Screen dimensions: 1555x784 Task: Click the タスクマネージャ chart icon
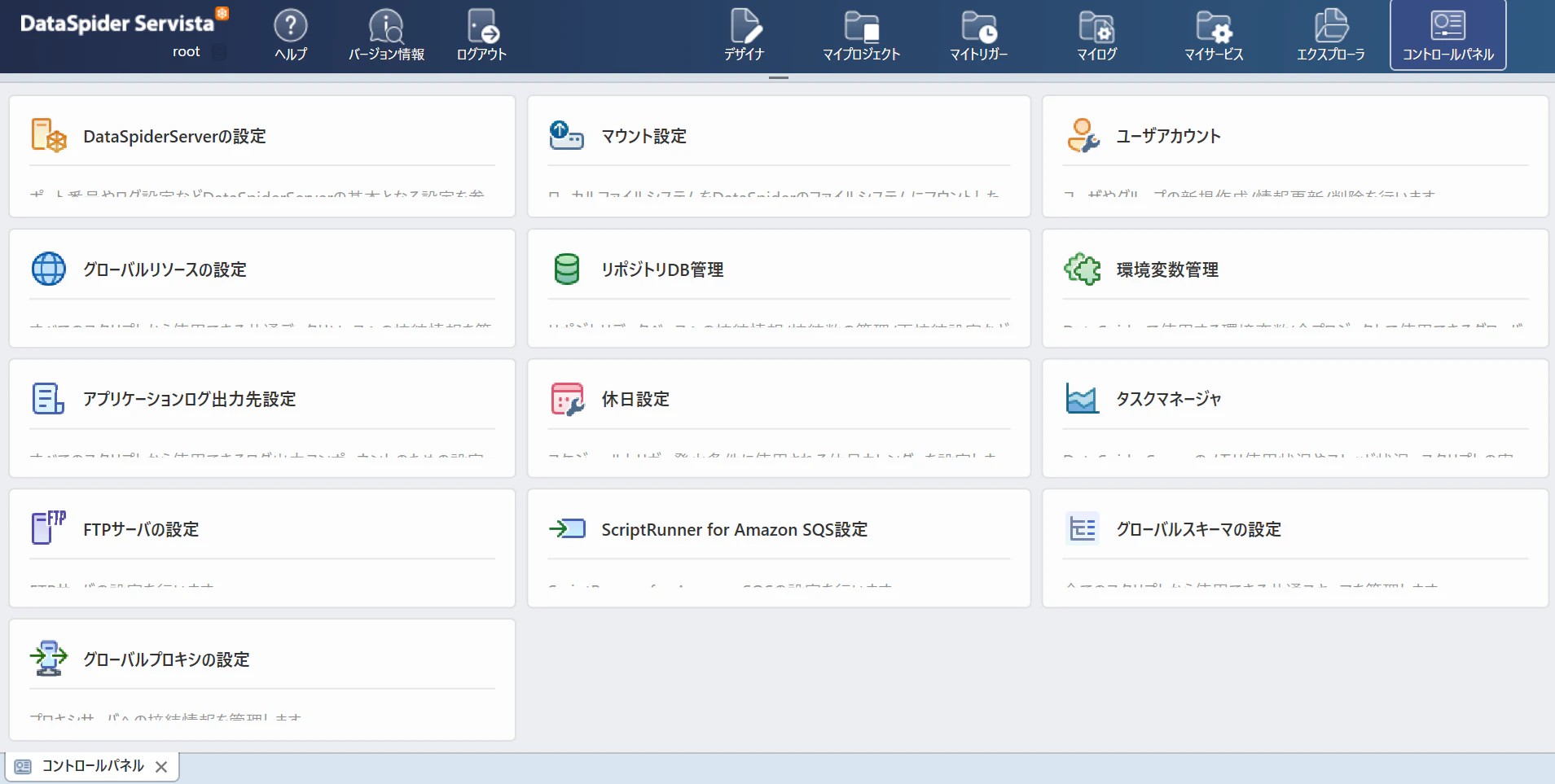click(1082, 398)
